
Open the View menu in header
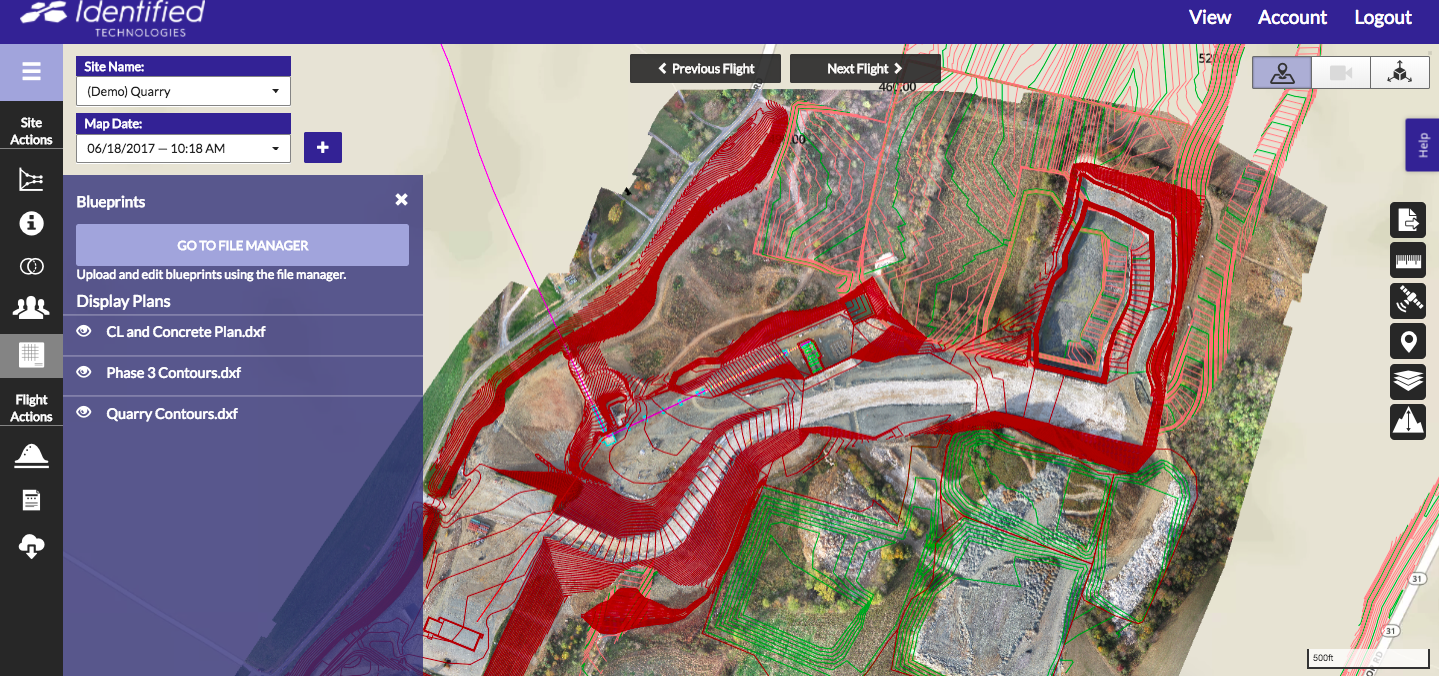coord(1209,17)
